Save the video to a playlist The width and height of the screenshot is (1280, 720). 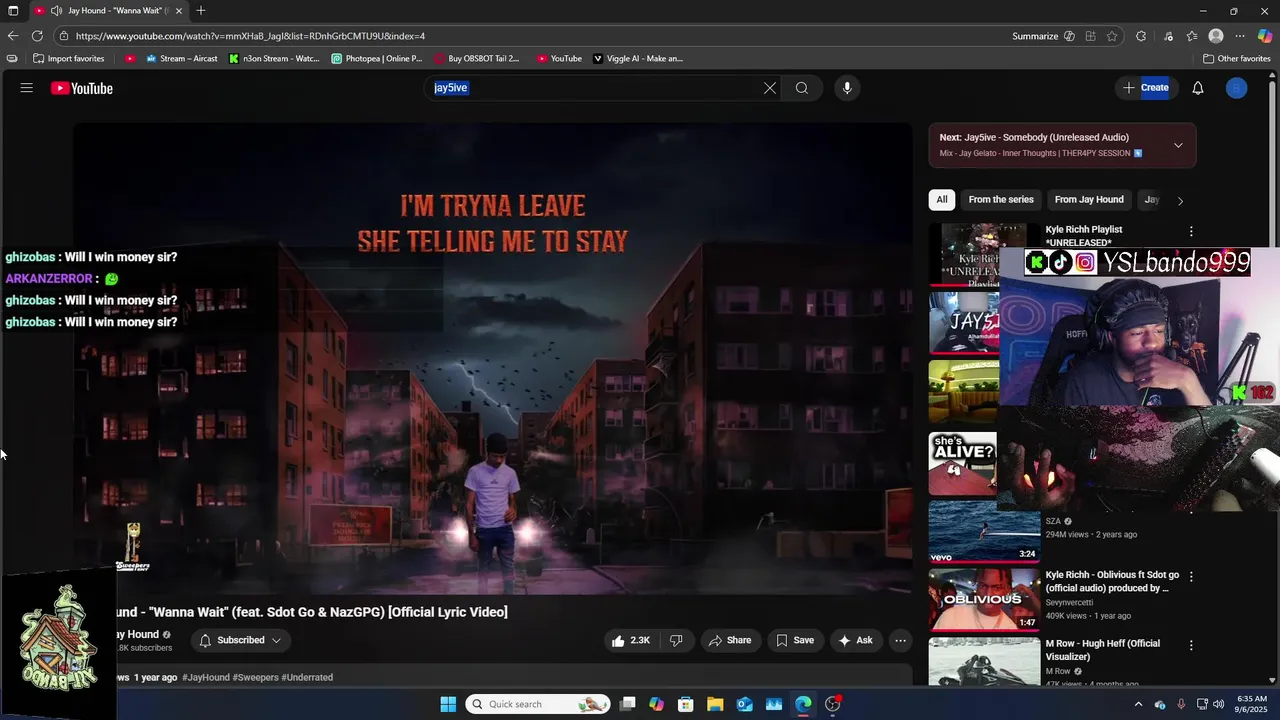pos(795,640)
